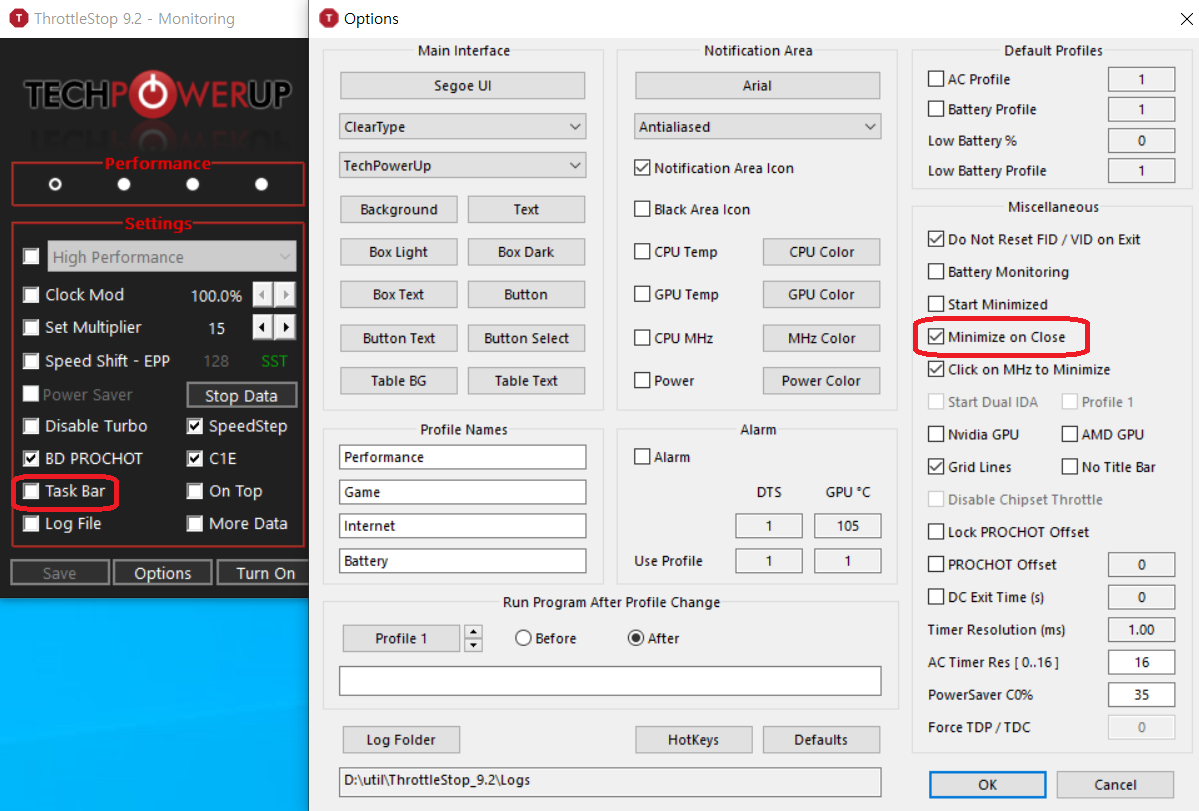
Task: Click the OK button
Action: [987, 784]
